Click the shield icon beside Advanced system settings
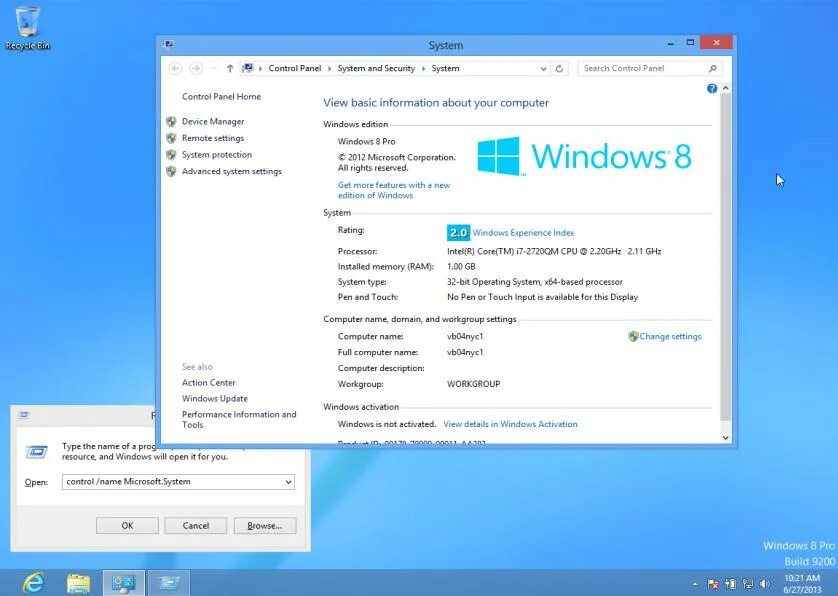Screen dimensions: 838x596 coord(172,172)
